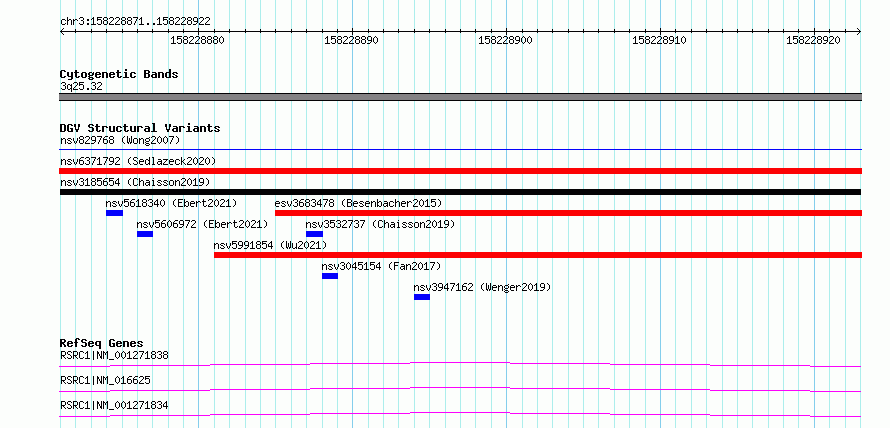The height and width of the screenshot is (428, 890).
Task: Select the esv3683478 (Besenbacher2015) red bar
Action: point(568,213)
